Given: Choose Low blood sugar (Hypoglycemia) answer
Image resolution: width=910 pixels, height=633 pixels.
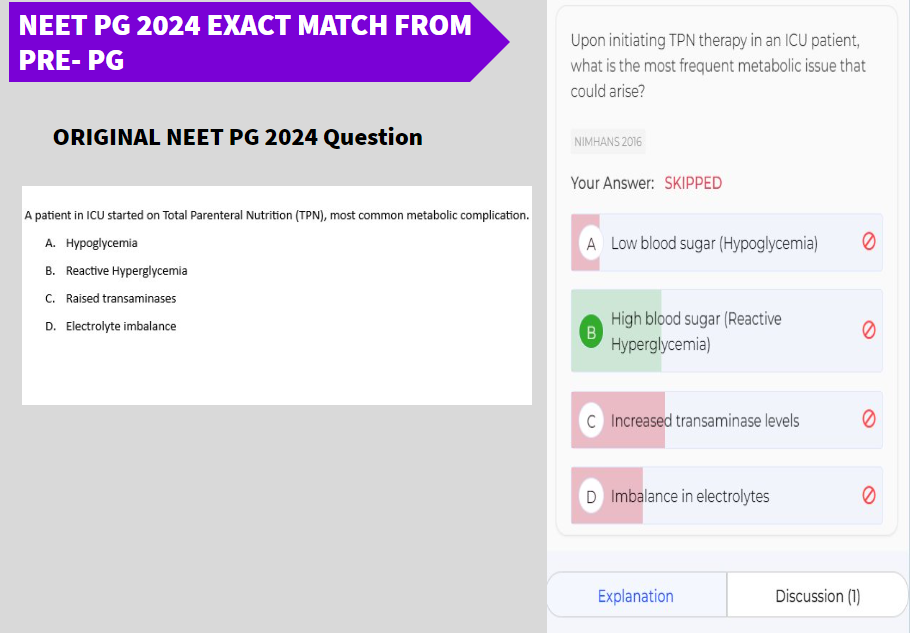Looking at the screenshot, I should coord(727,243).
